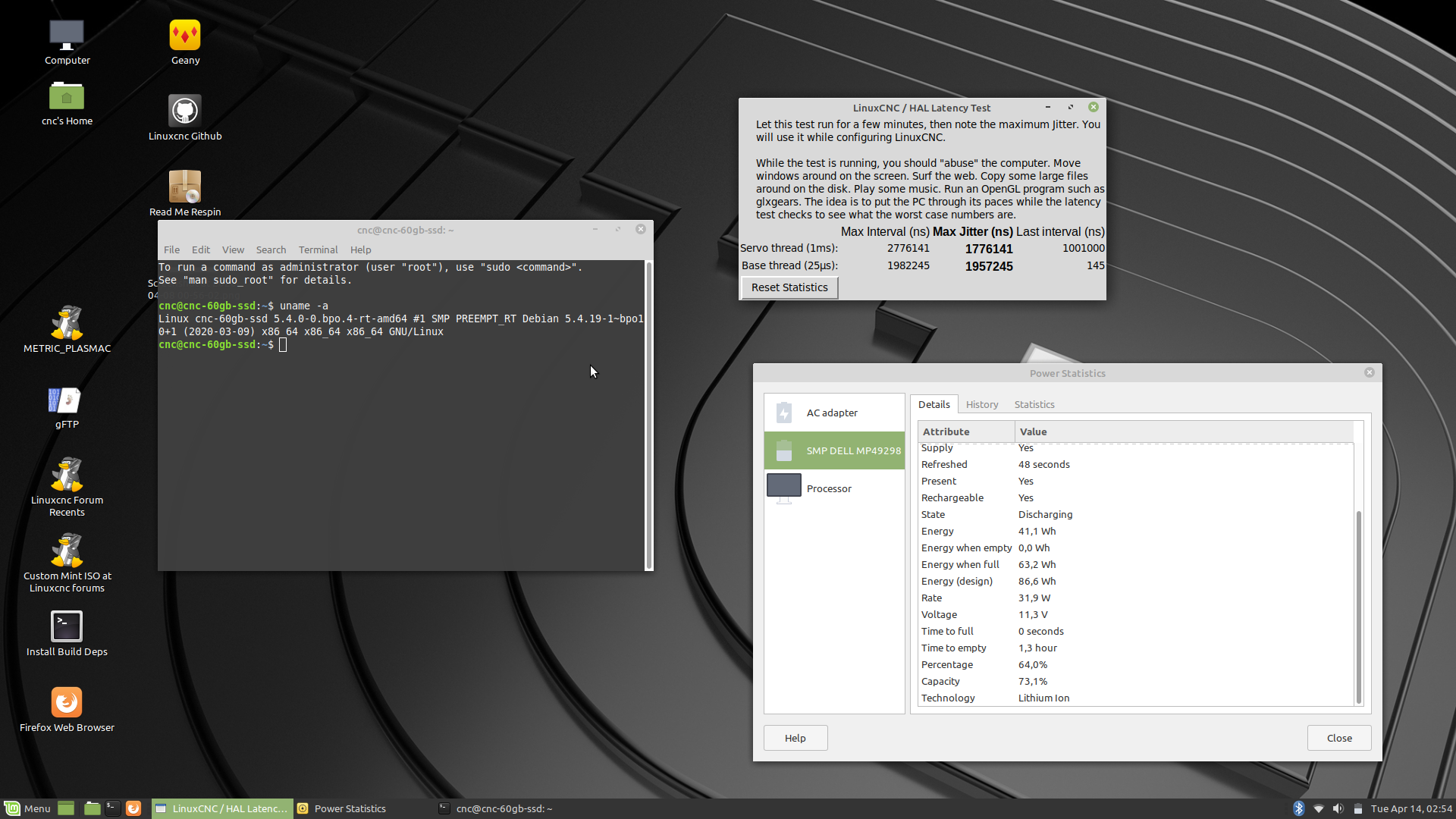The height and width of the screenshot is (819, 1456).
Task: Select SMP DELL MP49298 battery device
Action: (x=834, y=450)
